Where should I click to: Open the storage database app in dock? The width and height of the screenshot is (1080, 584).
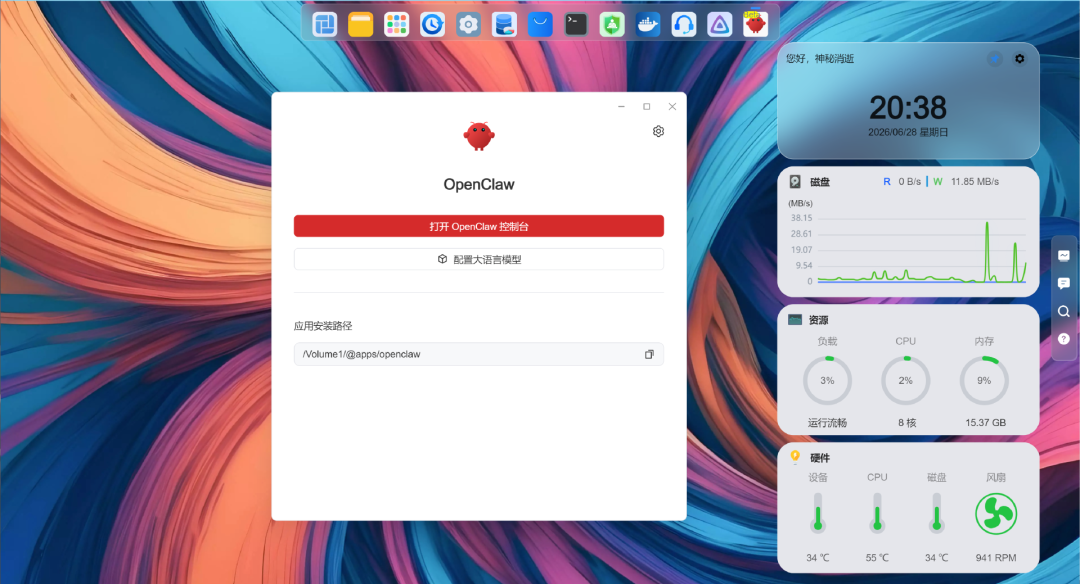tap(504, 25)
